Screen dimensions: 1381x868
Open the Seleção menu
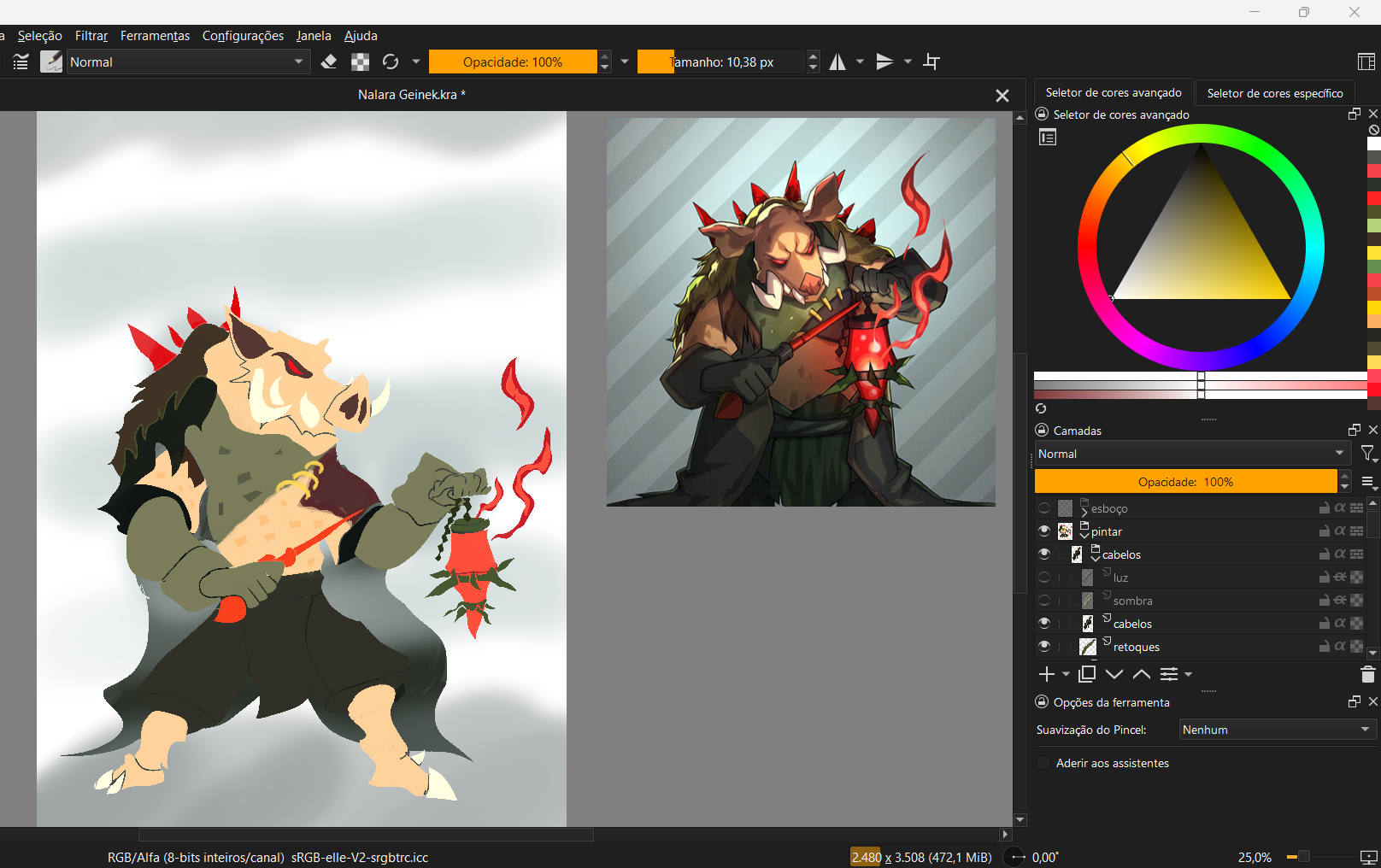pos(40,36)
